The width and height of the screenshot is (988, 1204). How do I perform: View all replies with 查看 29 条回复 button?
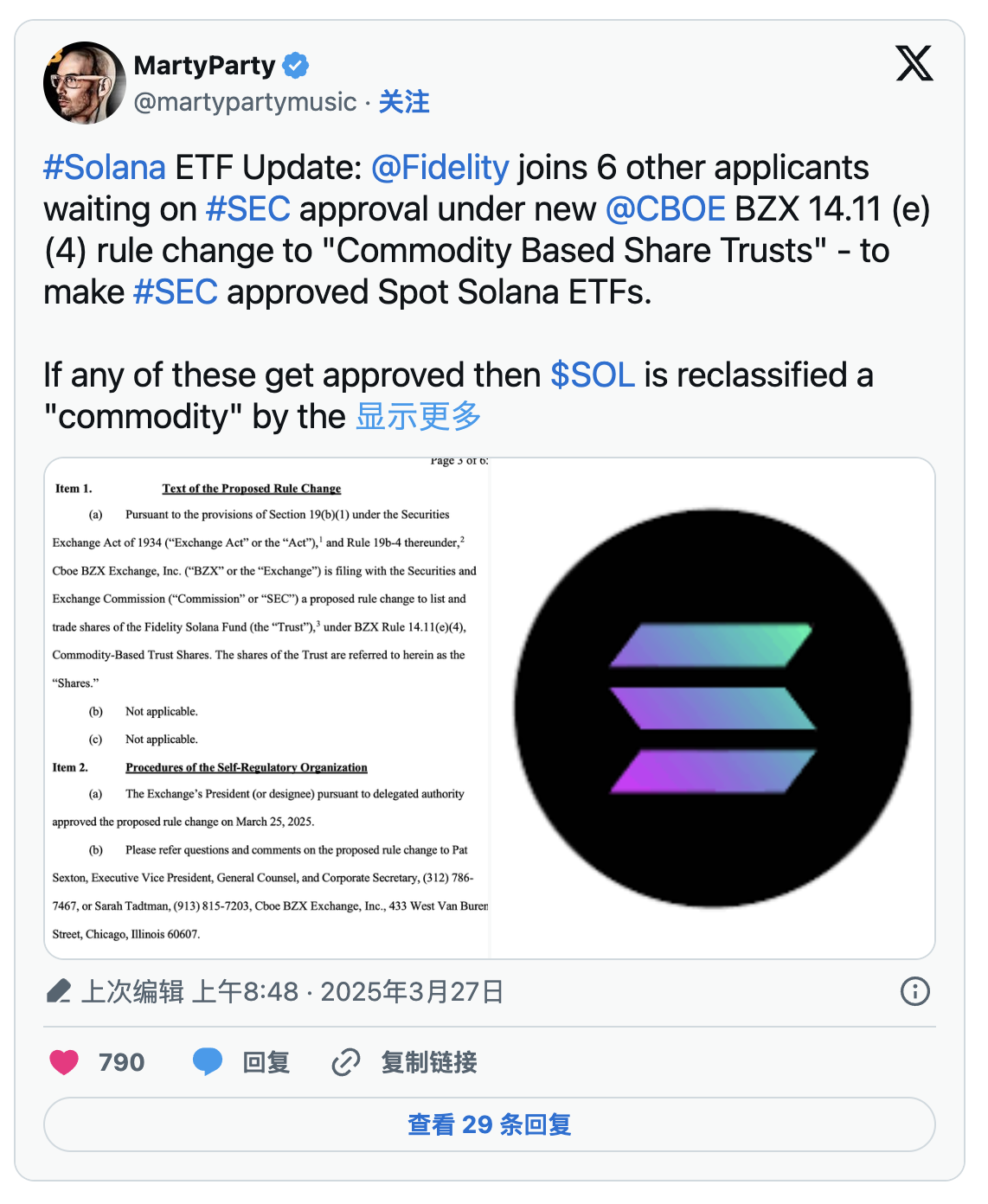(x=489, y=1124)
